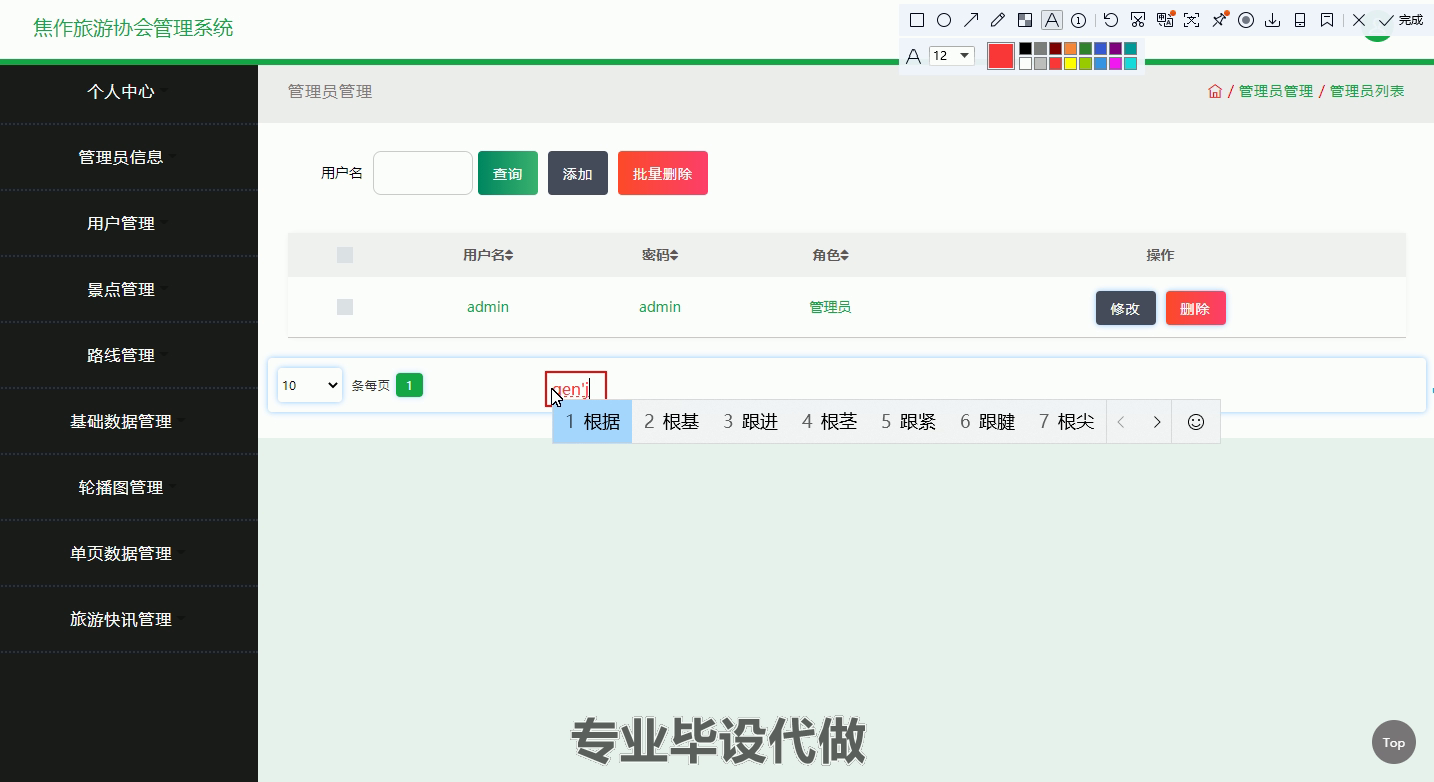Screen dimensions: 1434x782
Task: Open 管理员列表 breadcrumb link
Action: pos(1367,91)
